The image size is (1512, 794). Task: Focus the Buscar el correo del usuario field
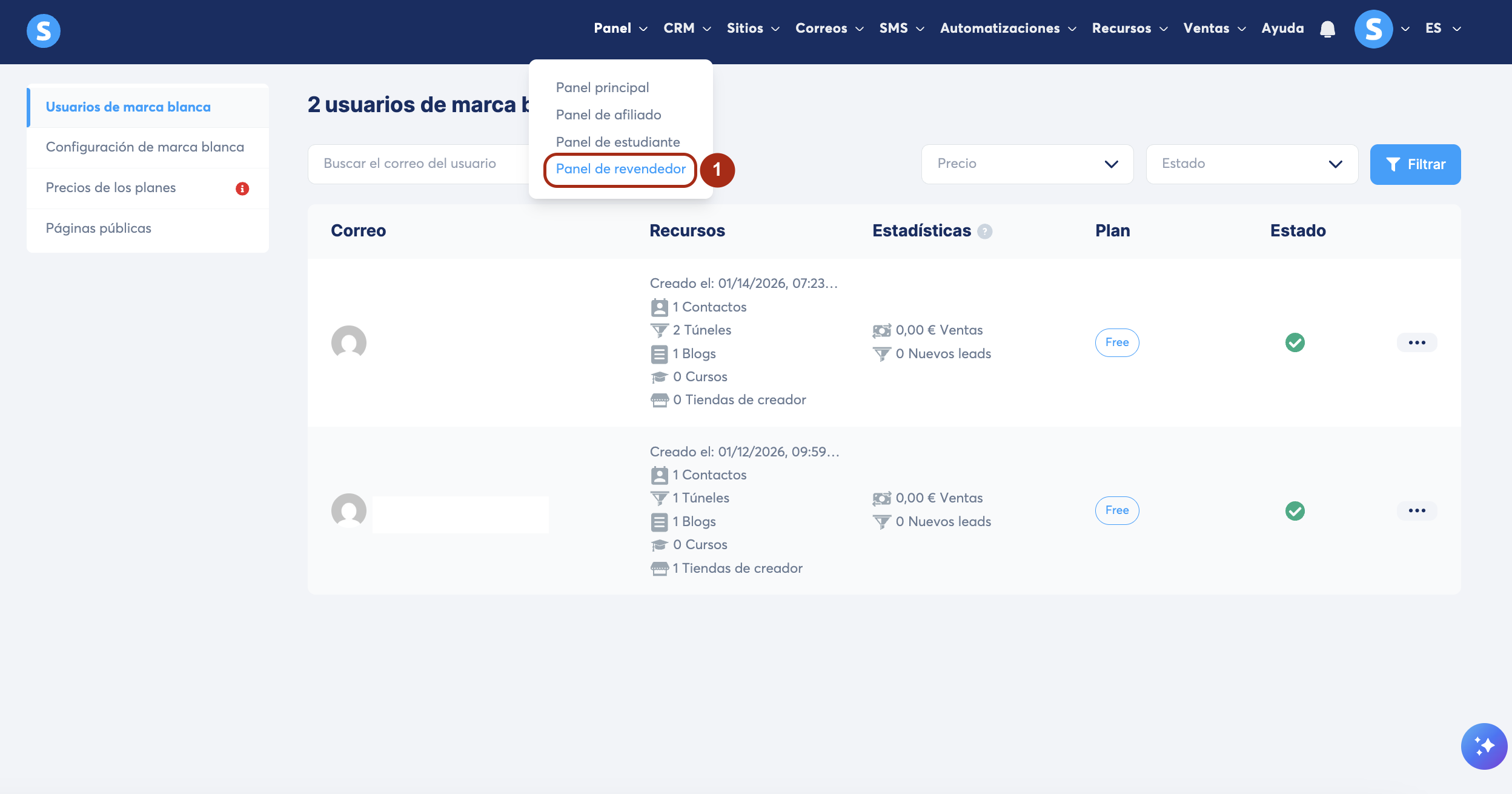click(418, 164)
